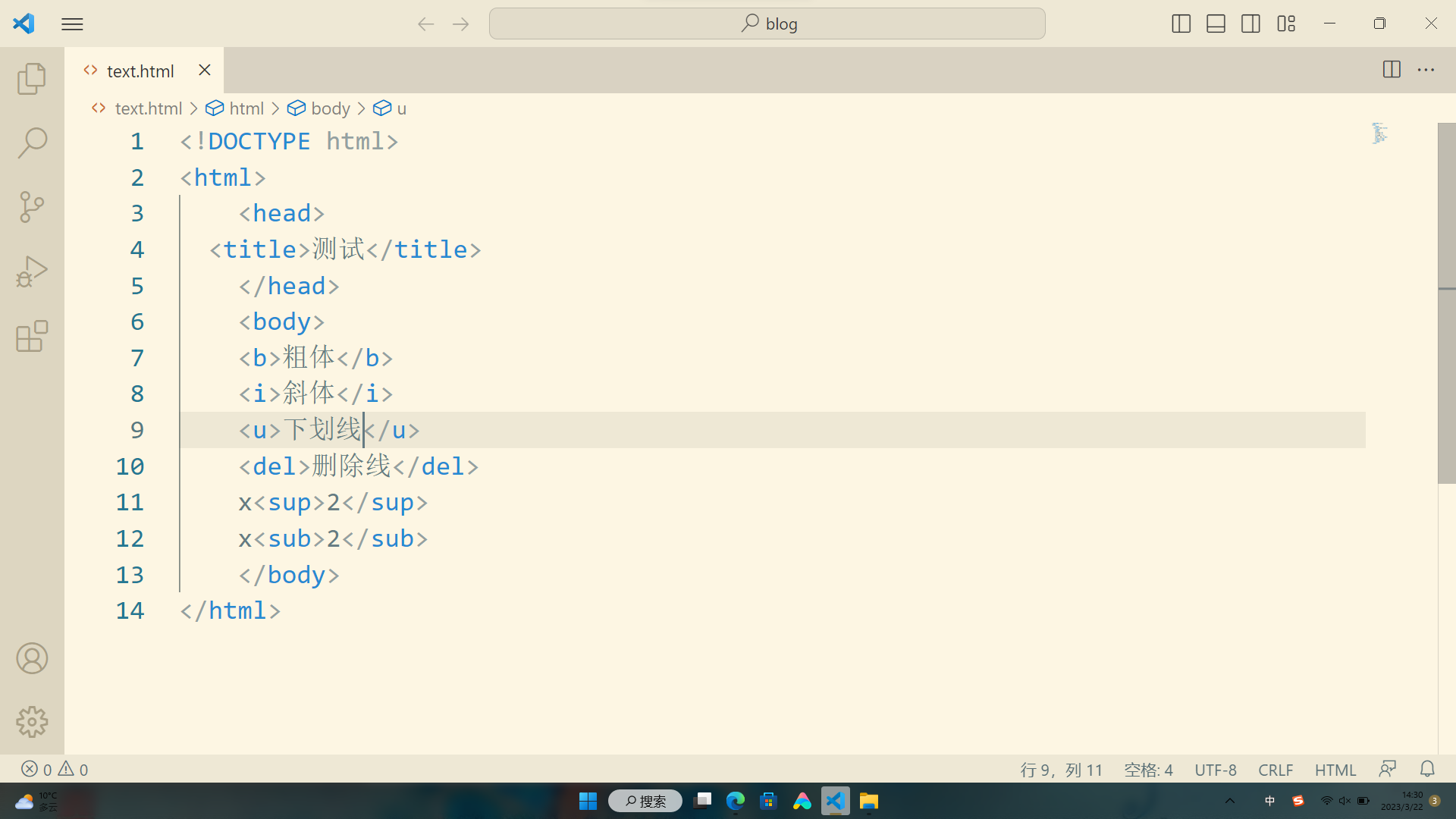The width and height of the screenshot is (1456, 819).
Task: Open the Source Control view
Action: (32, 207)
